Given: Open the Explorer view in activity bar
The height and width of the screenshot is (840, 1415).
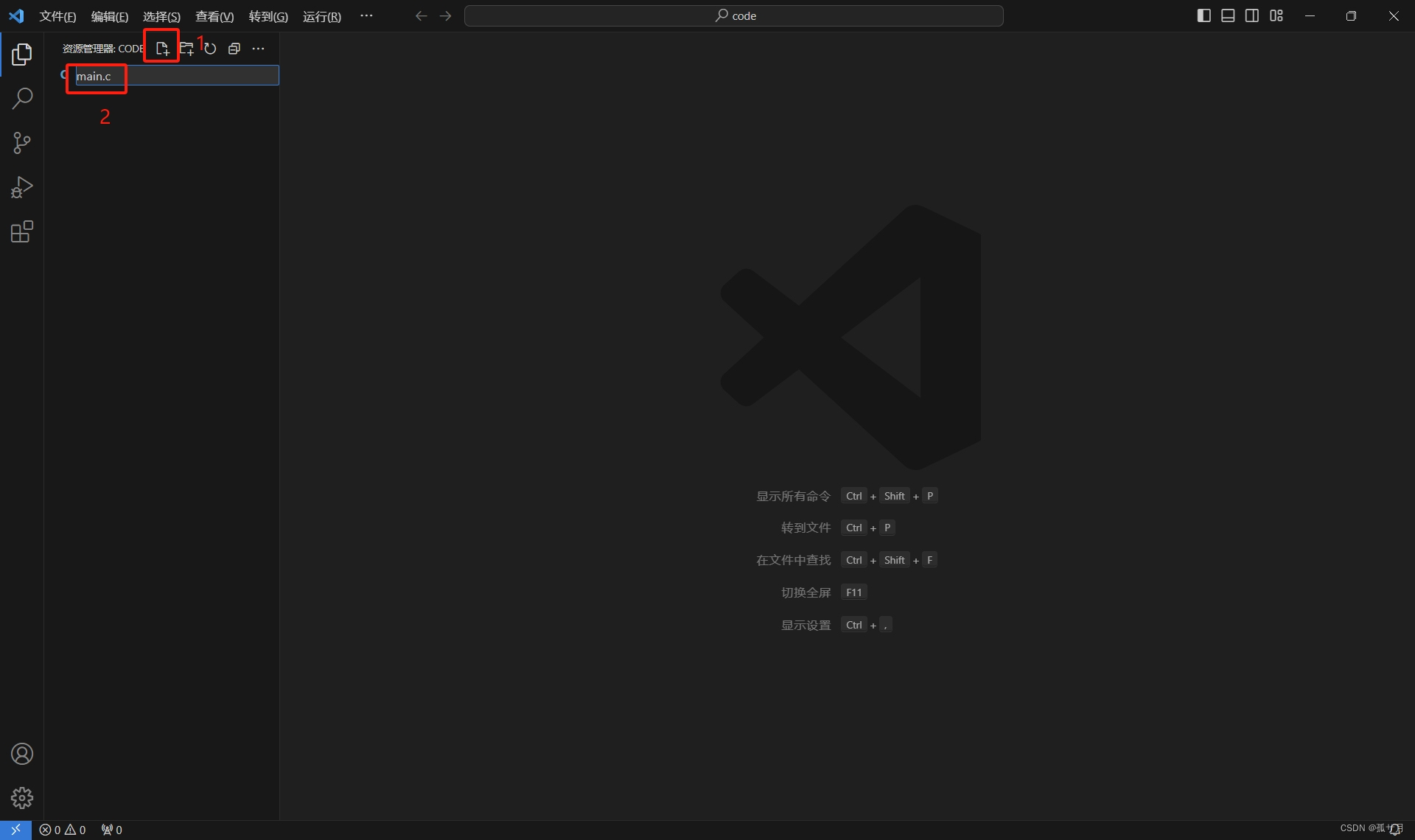Looking at the screenshot, I should pos(22,54).
